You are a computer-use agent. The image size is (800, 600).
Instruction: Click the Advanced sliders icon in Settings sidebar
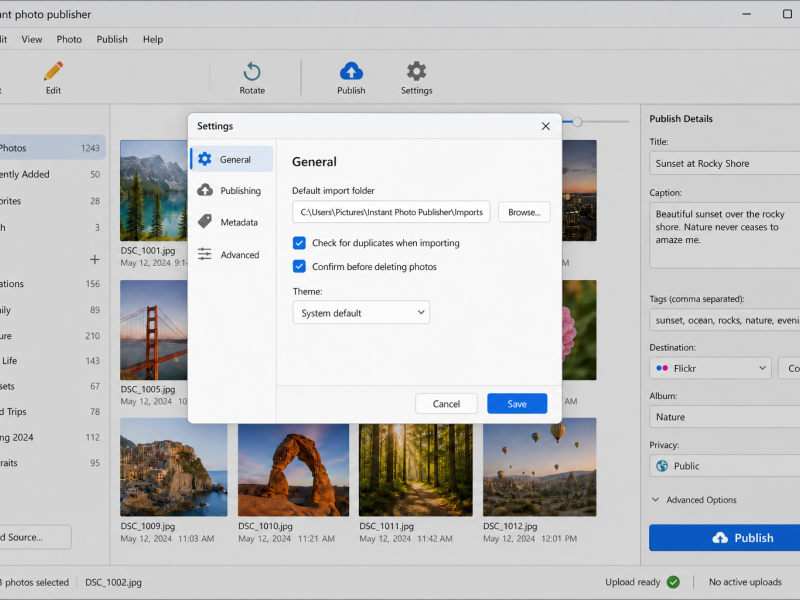pyautogui.click(x=205, y=254)
